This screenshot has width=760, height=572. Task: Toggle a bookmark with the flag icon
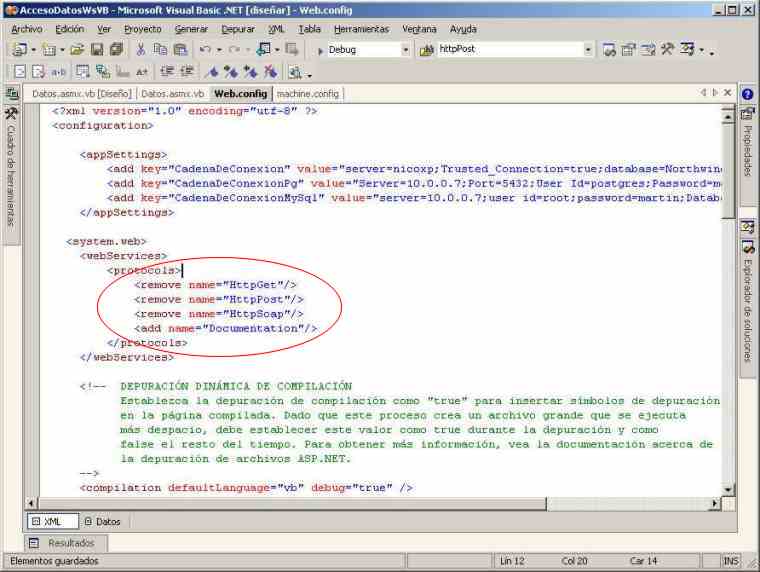point(212,72)
